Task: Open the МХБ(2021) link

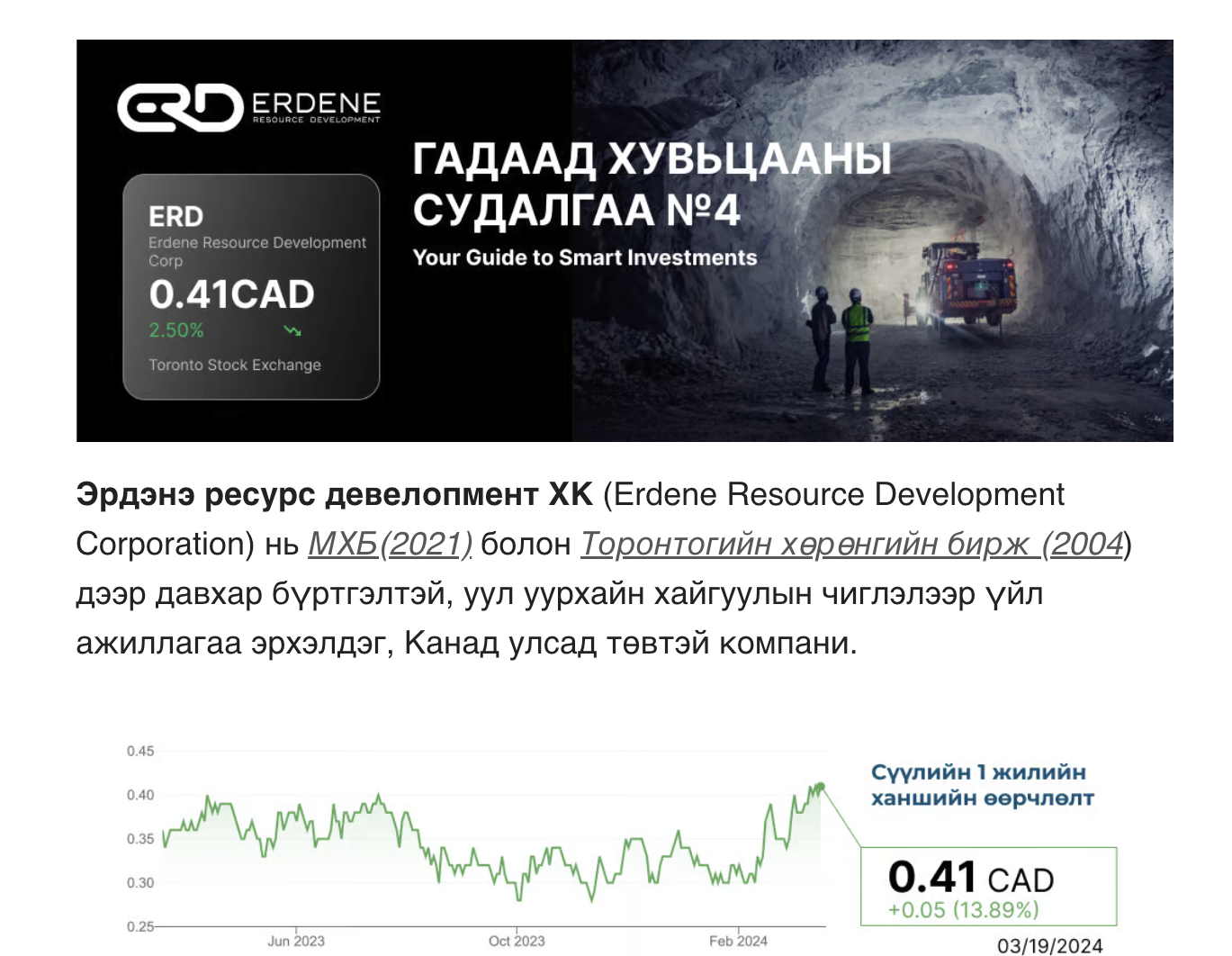Action: tap(390, 545)
